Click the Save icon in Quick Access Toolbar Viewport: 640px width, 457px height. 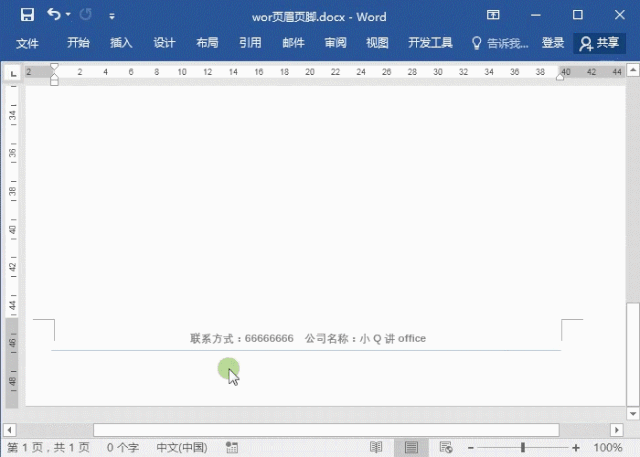click(27, 15)
